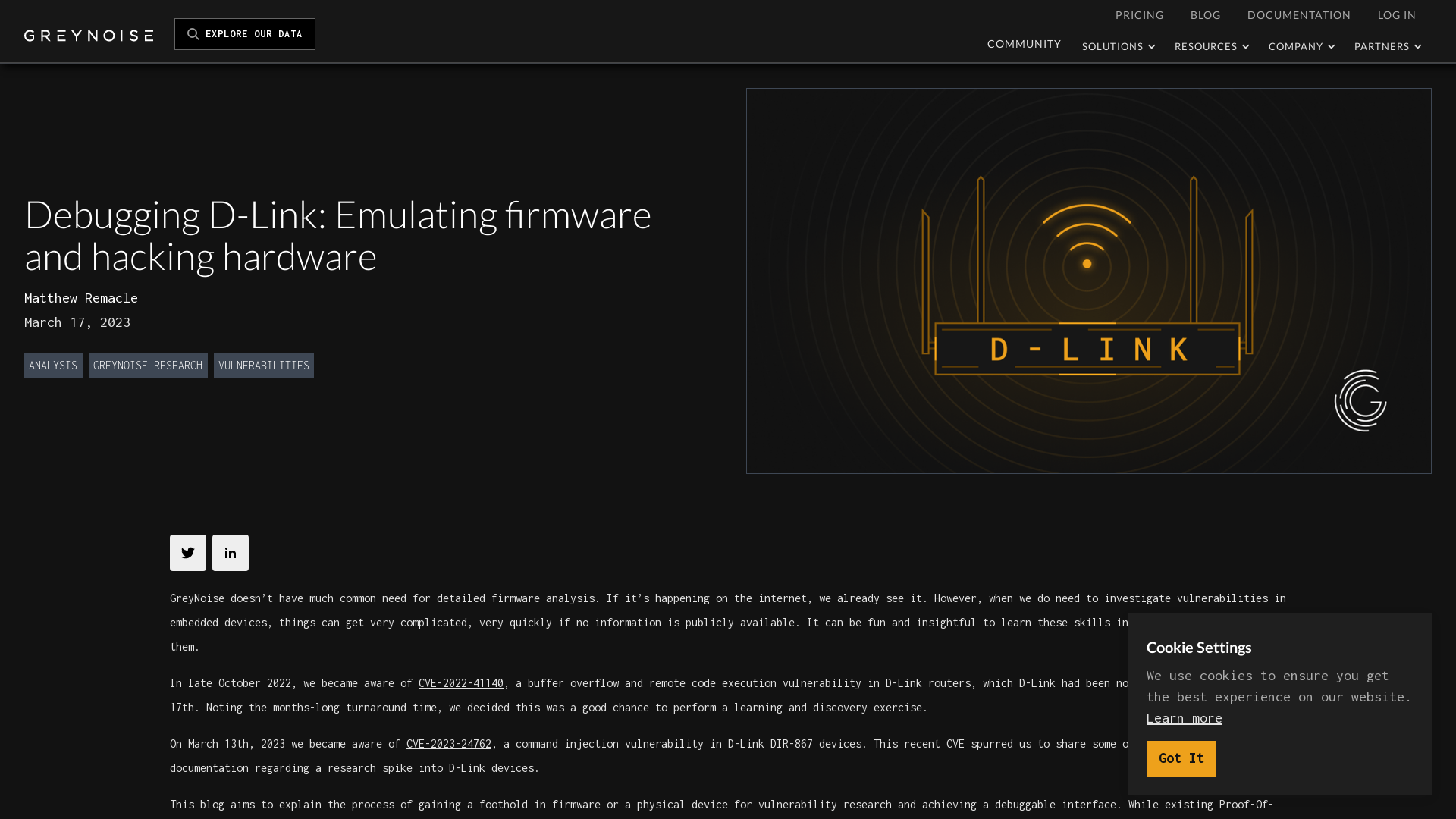The height and width of the screenshot is (819, 1456).
Task: Open the CVE-2022-41140 link
Action: [461, 683]
